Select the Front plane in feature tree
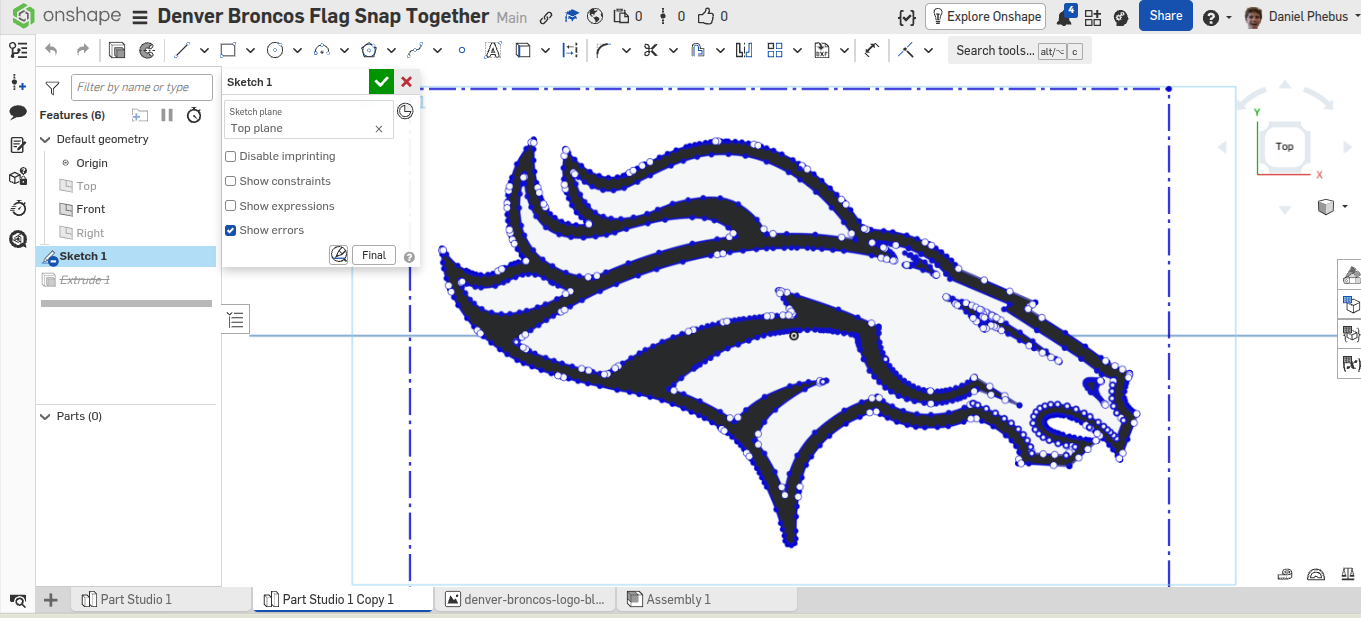1361x618 pixels. click(x=90, y=209)
